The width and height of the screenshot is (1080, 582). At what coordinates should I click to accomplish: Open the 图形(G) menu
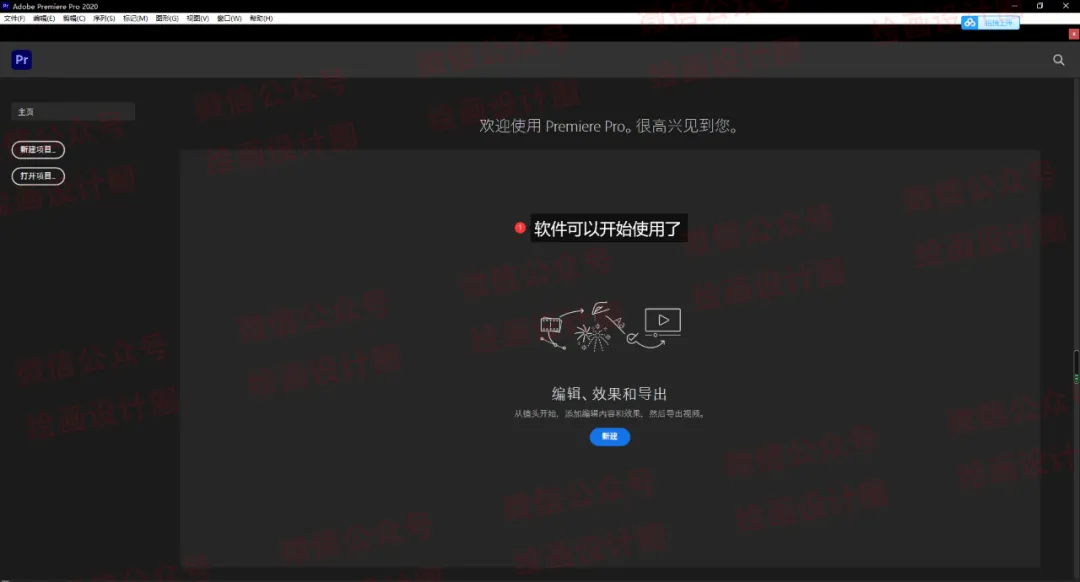pos(167,19)
